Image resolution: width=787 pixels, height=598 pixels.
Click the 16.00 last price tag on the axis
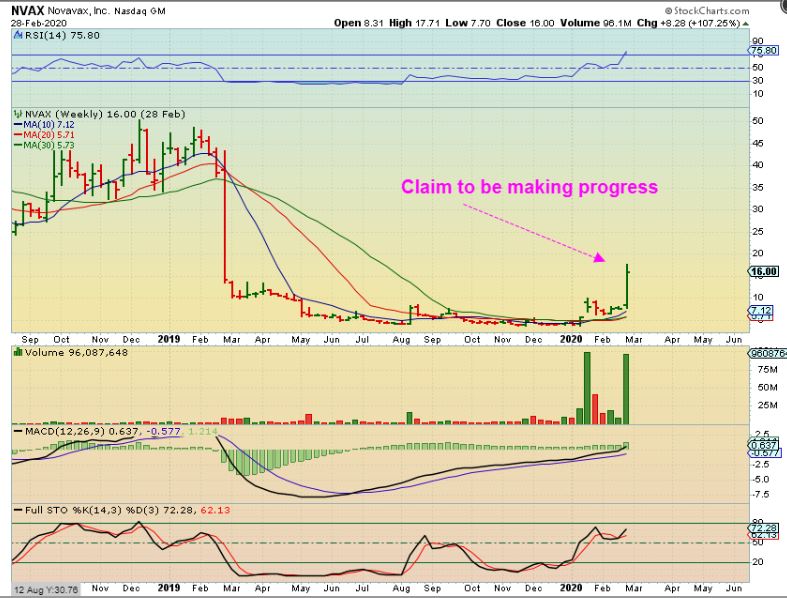pyautogui.click(x=763, y=272)
